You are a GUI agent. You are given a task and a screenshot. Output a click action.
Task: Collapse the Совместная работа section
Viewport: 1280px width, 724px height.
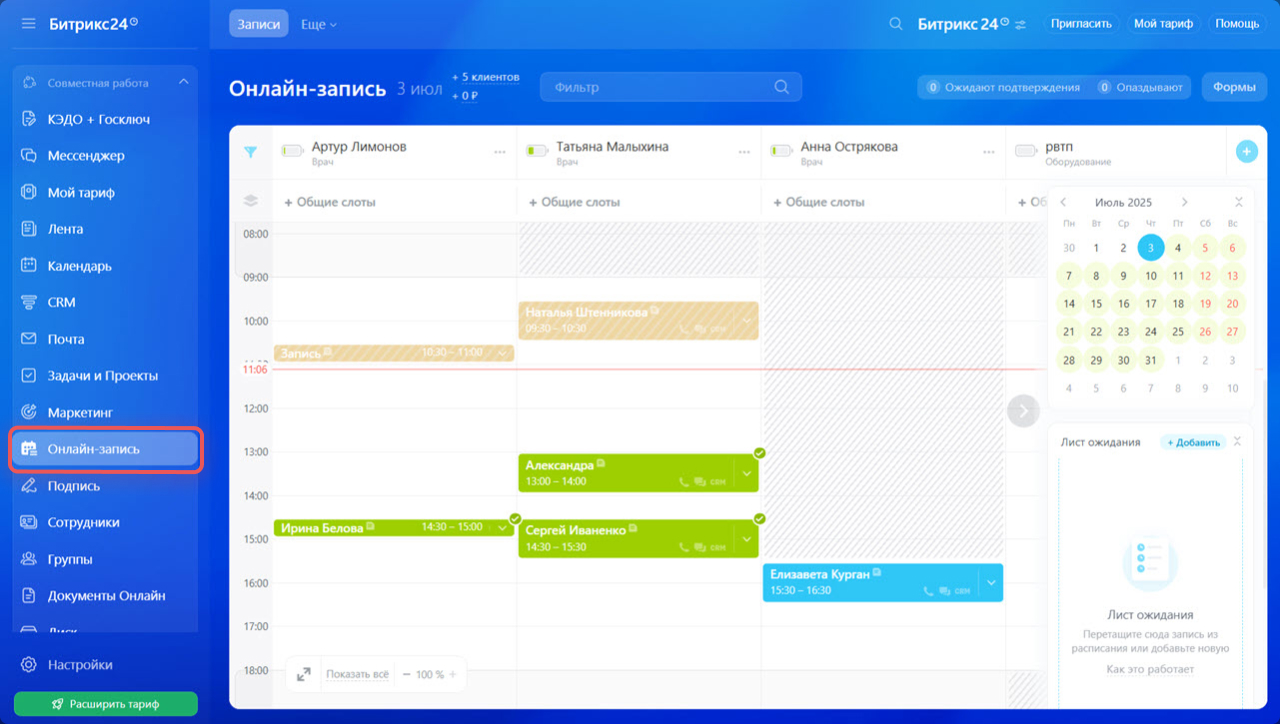183,83
